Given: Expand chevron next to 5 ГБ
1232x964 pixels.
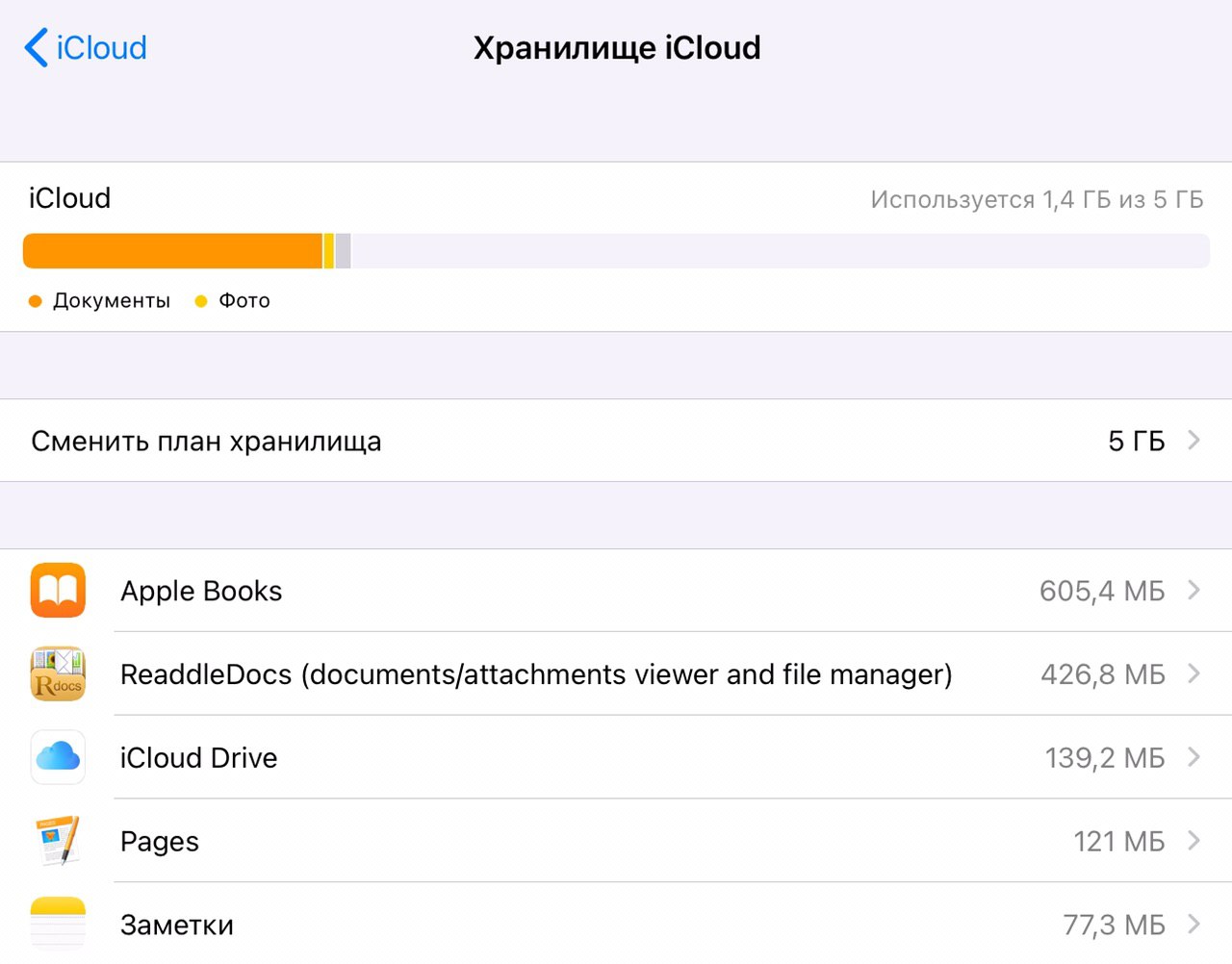Looking at the screenshot, I should point(1194,441).
